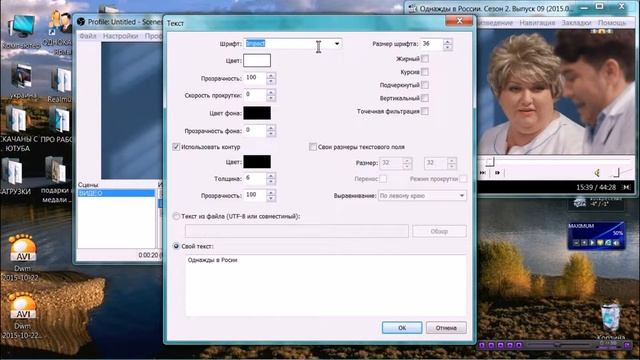Open the Файл menu in the OBS window
The image size is (640, 360).
88,36
